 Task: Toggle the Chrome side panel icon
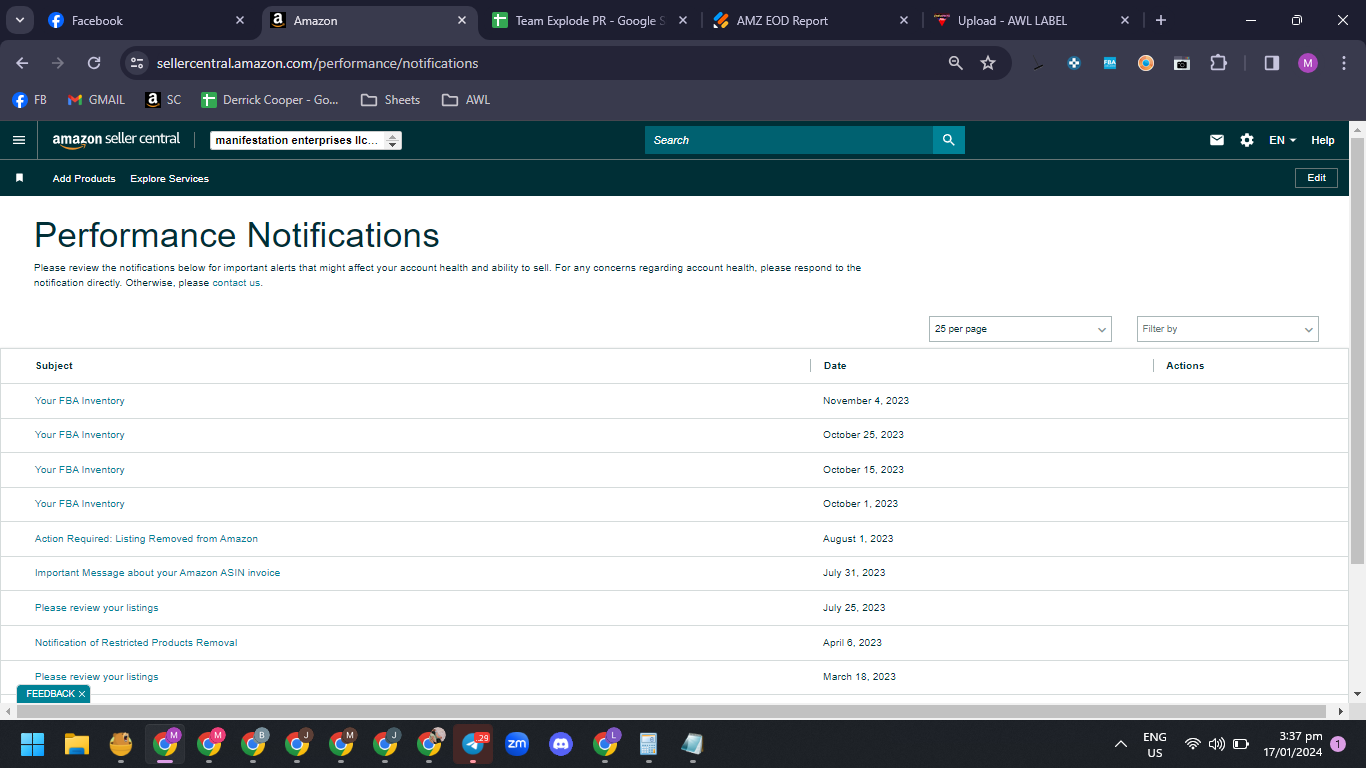tap(1272, 63)
